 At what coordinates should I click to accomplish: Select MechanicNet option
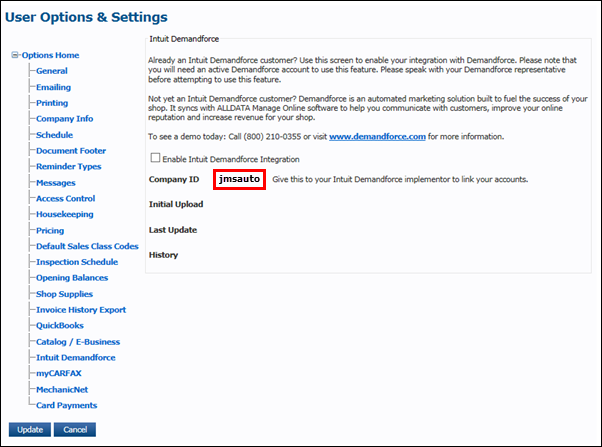point(62,389)
